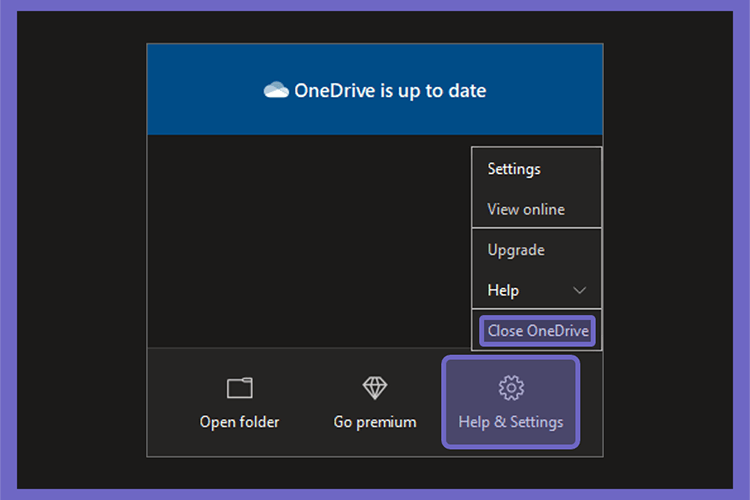Click the highlighted Help & Settings button area
The height and width of the screenshot is (500, 750).
coord(511,402)
